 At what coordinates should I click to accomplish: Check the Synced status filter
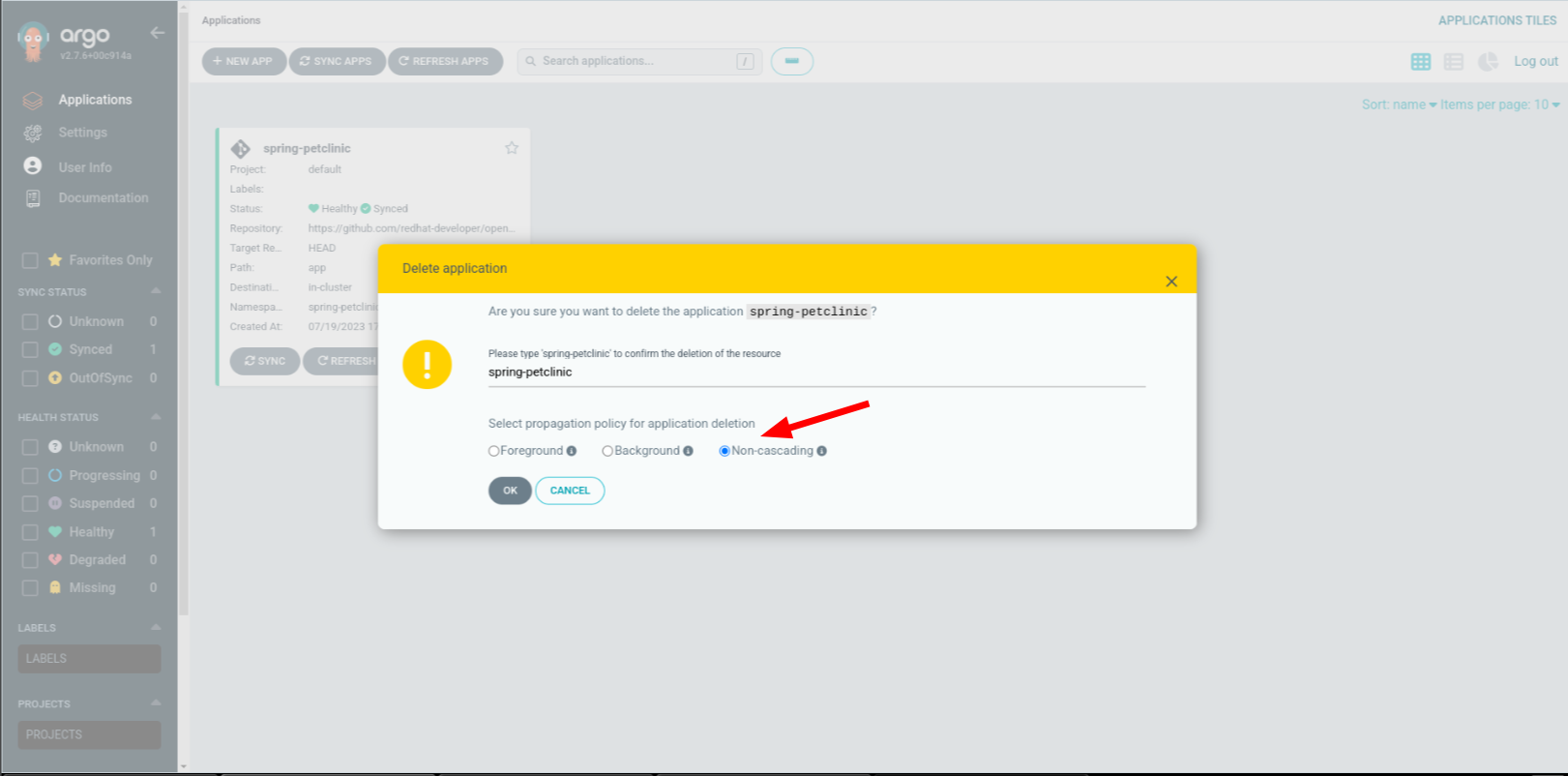[x=30, y=349]
